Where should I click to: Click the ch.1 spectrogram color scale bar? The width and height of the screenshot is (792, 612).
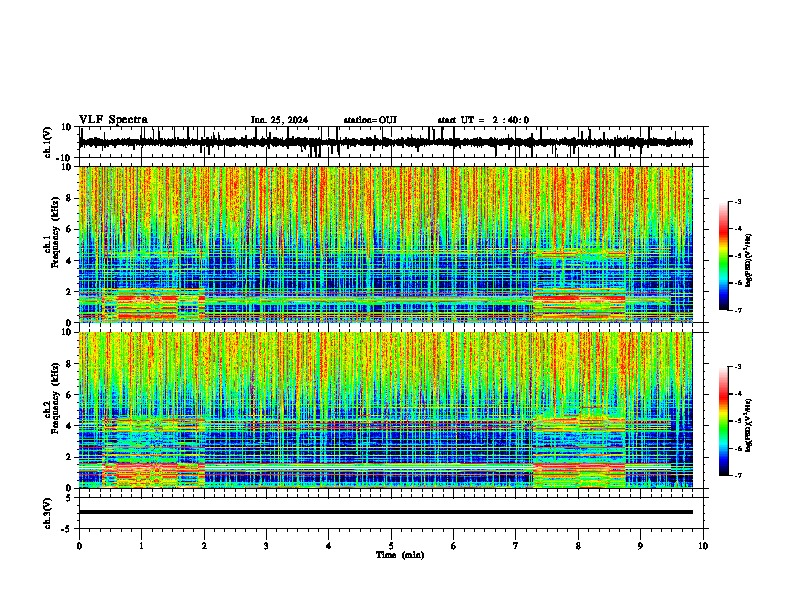click(x=724, y=256)
